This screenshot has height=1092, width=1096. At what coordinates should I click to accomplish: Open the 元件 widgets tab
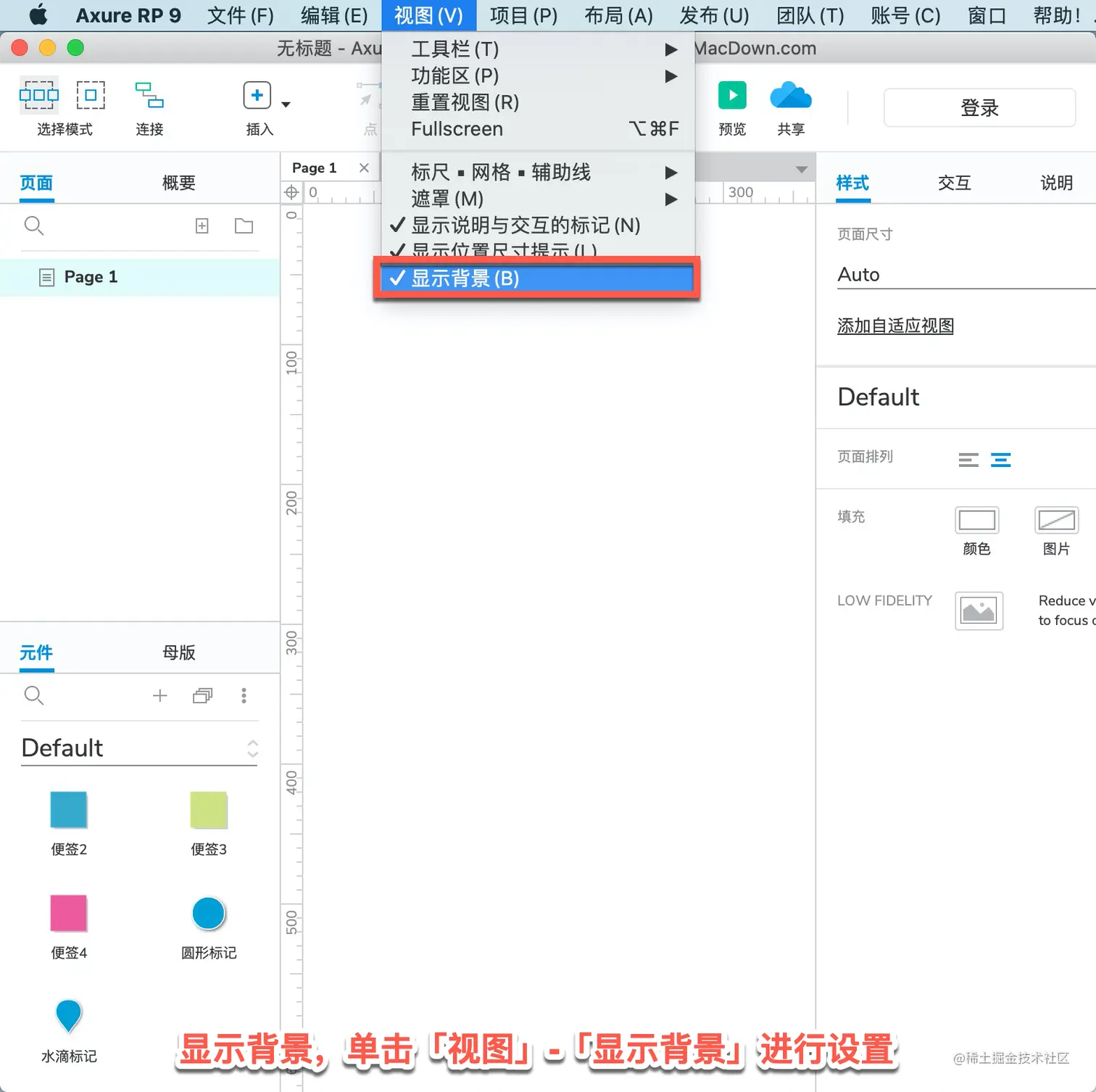coord(36,653)
